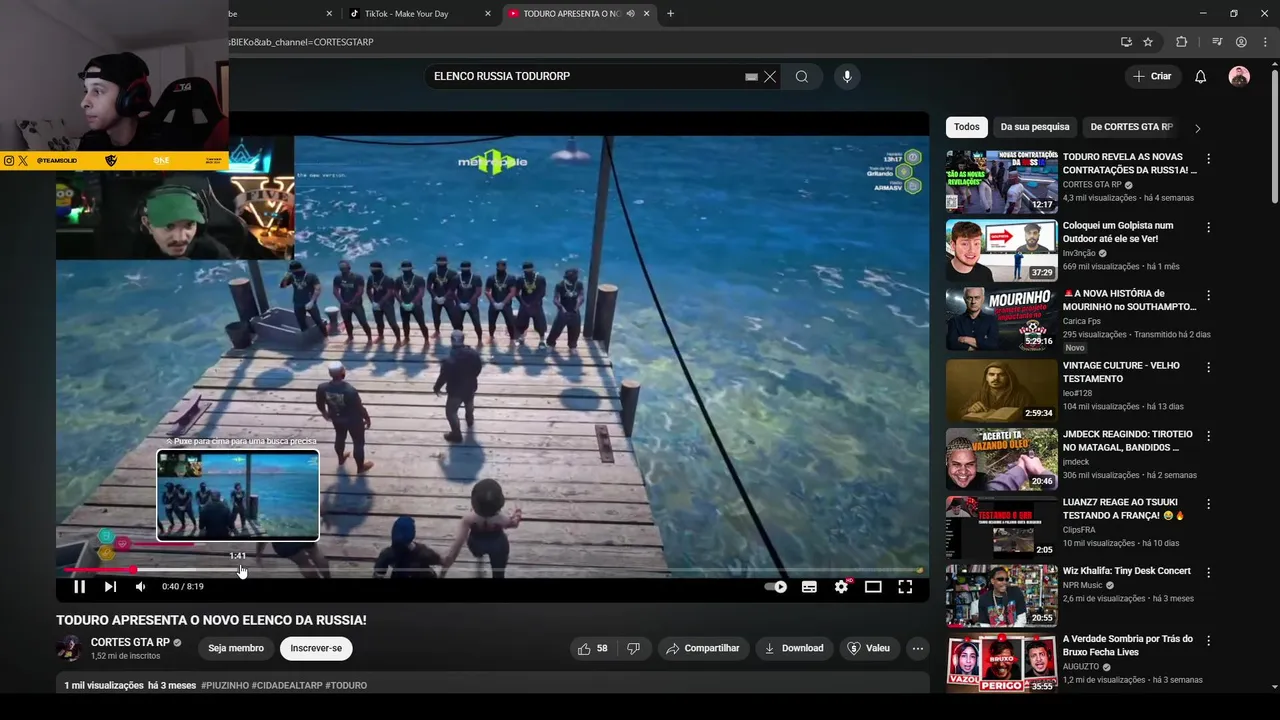This screenshot has height=720, width=1280.
Task: Open menu for LUANZ7 REAGE video
Action: pyautogui.click(x=1208, y=504)
